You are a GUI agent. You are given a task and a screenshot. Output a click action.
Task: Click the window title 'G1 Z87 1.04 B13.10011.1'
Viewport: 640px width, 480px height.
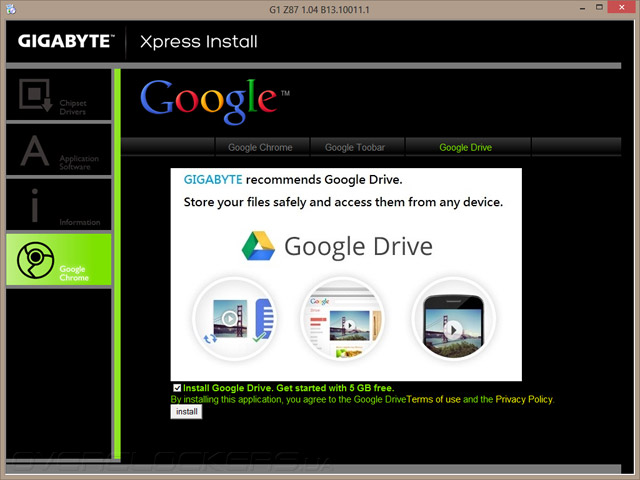click(x=319, y=9)
